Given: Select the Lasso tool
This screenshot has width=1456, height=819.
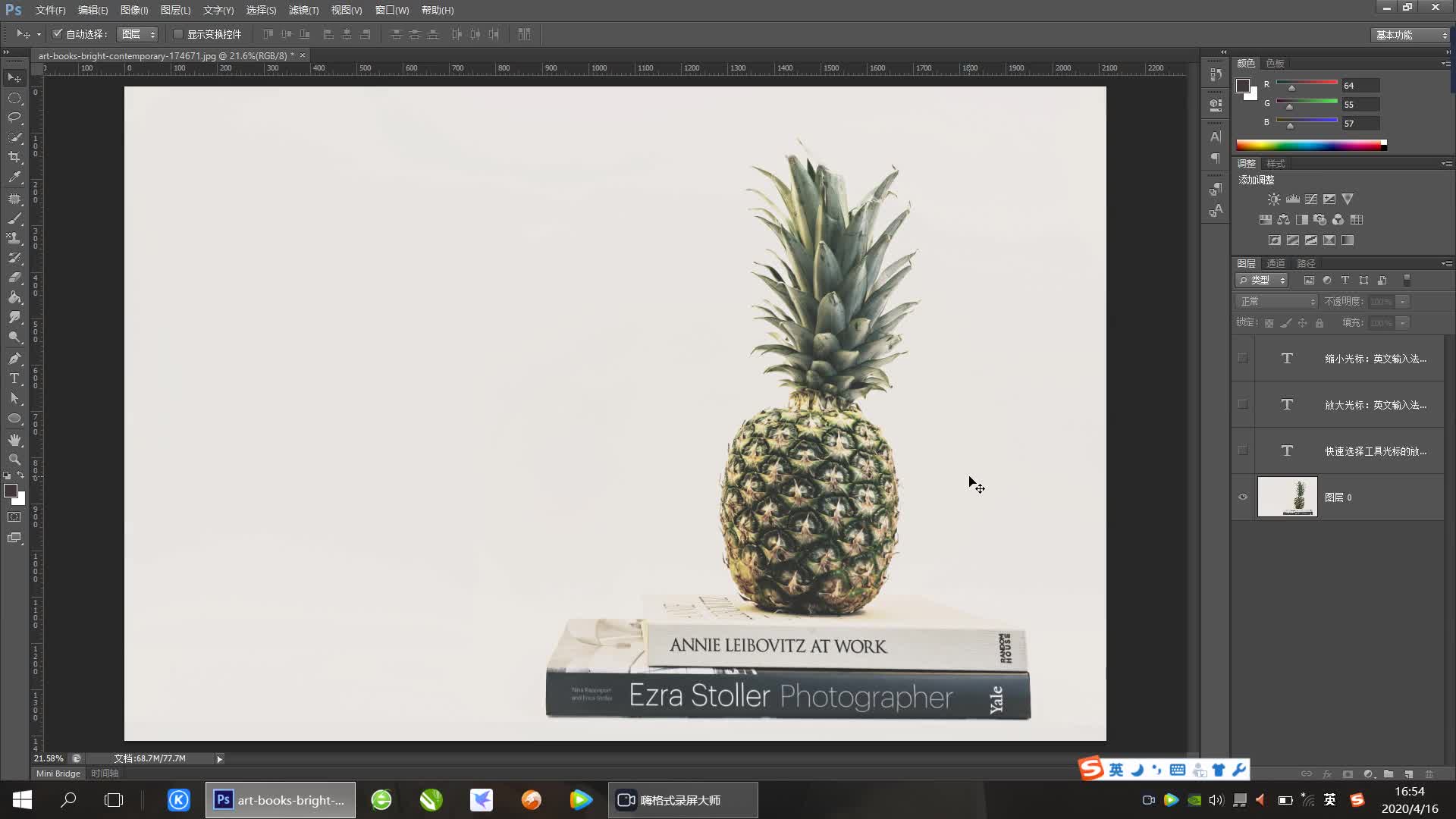Looking at the screenshot, I should [14, 118].
